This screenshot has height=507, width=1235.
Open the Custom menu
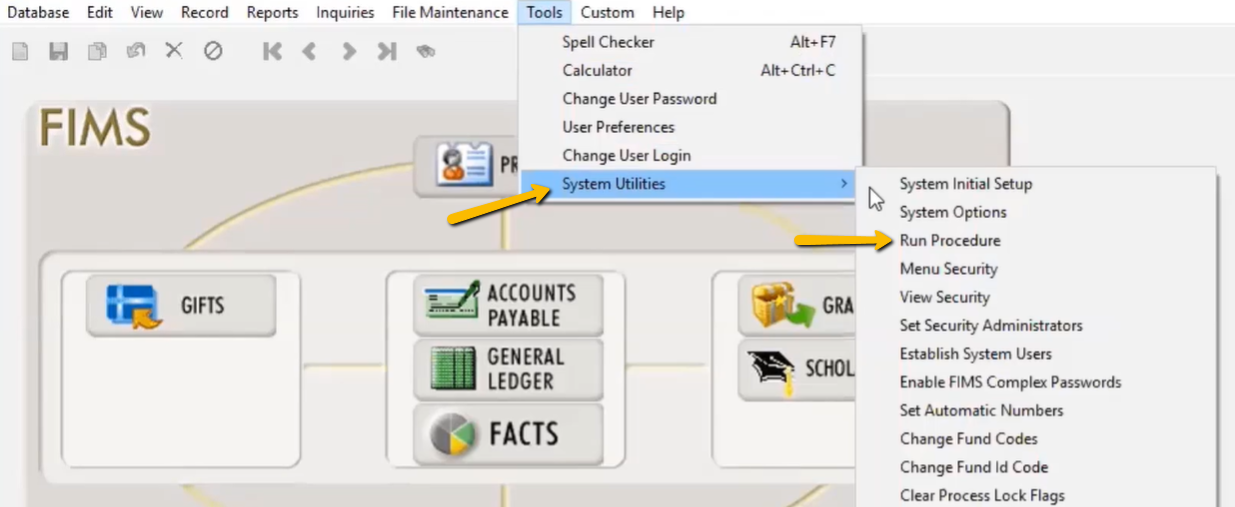coord(607,12)
